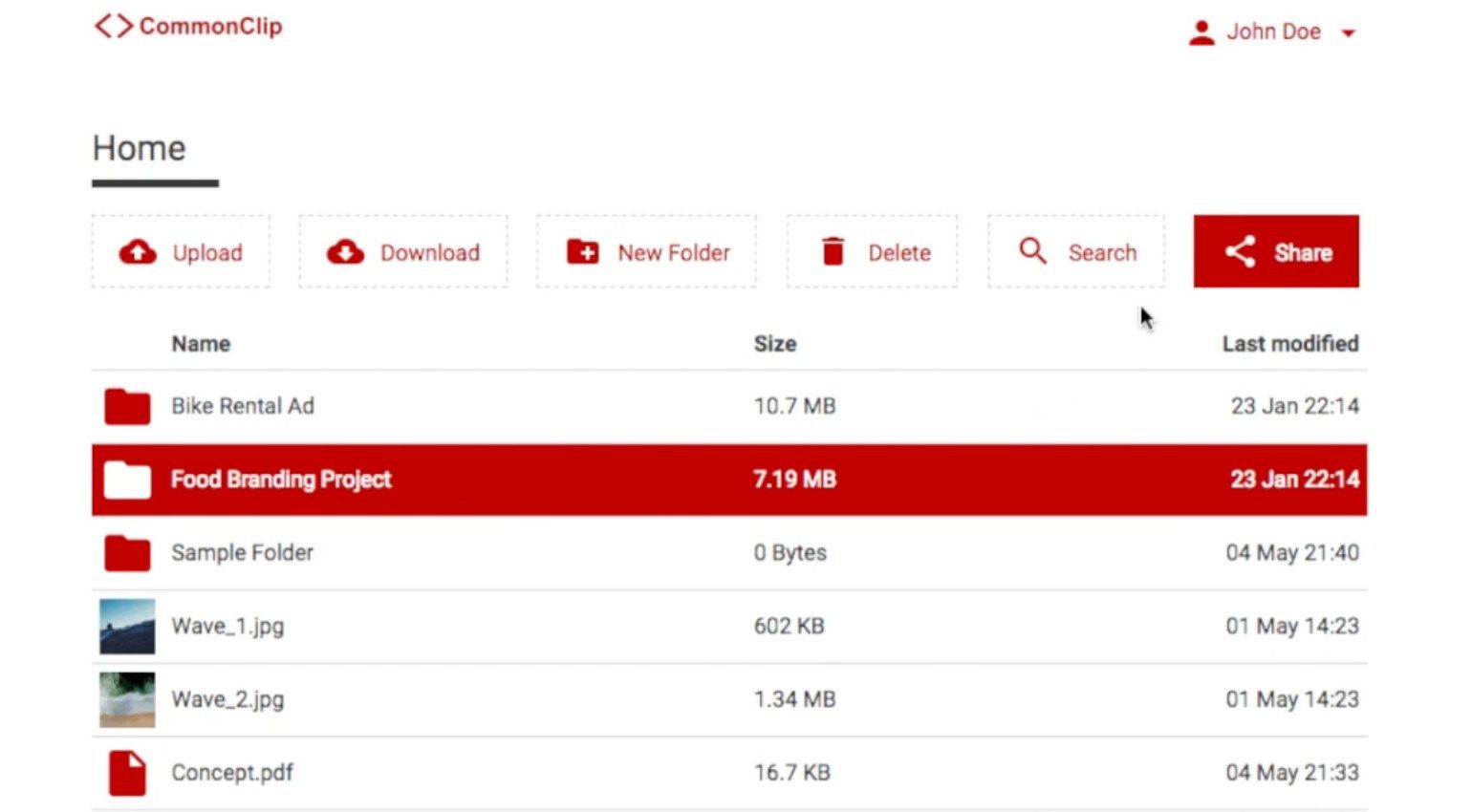Viewport: 1472px width, 812px height.
Task: Click the Wave_1.jpg modified date
Action: point(1292,627)
